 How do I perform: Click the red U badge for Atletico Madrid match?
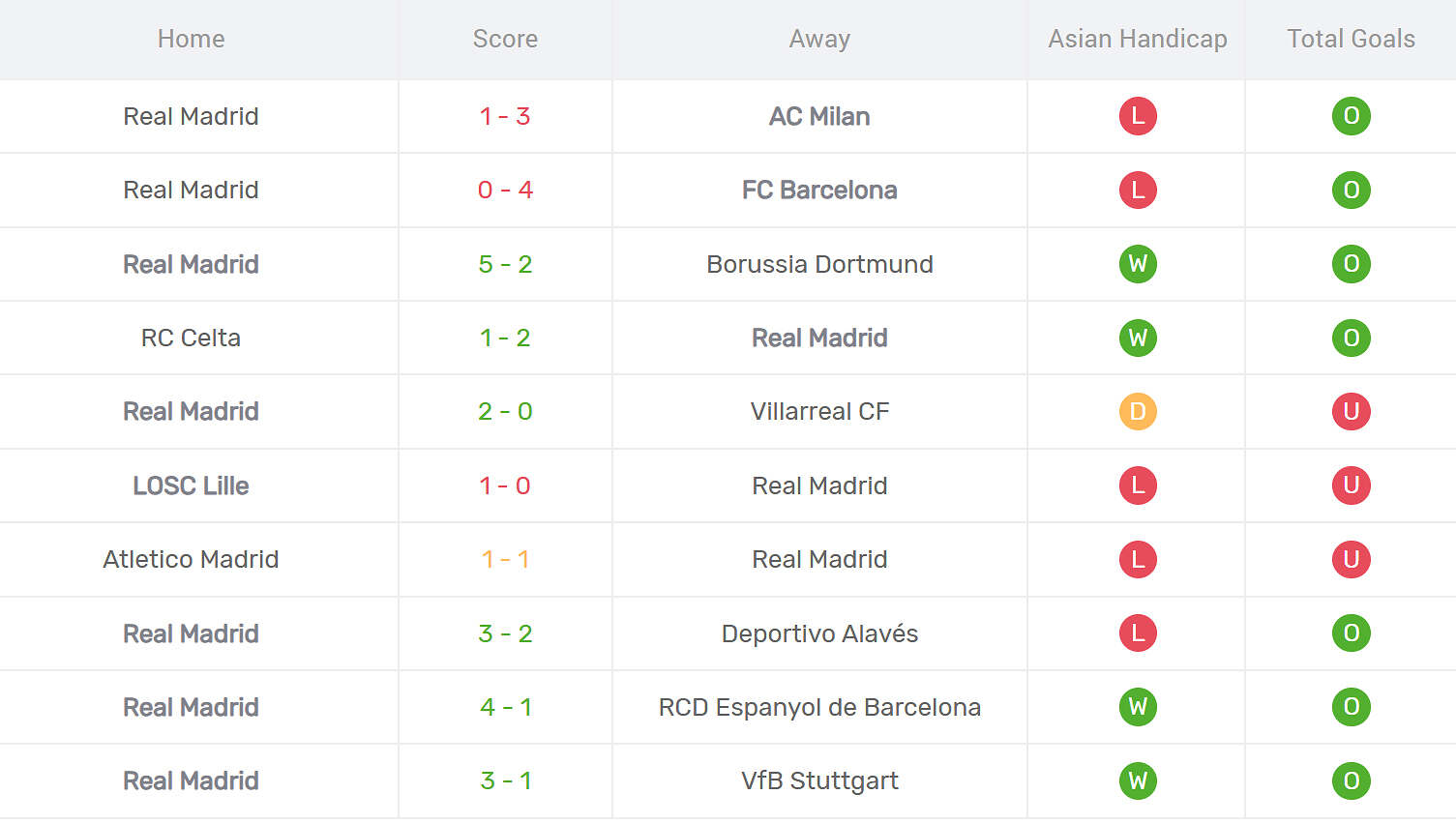[x=1351, y=559]
